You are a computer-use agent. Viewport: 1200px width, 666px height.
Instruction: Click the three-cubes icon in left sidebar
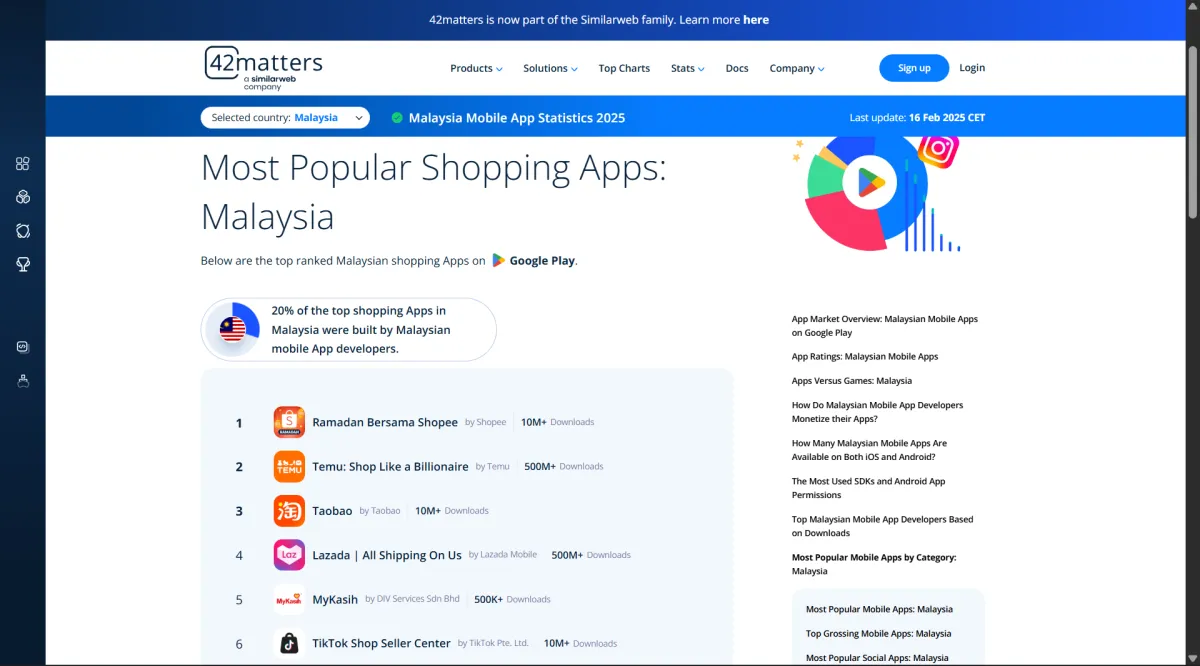point(23,197)
